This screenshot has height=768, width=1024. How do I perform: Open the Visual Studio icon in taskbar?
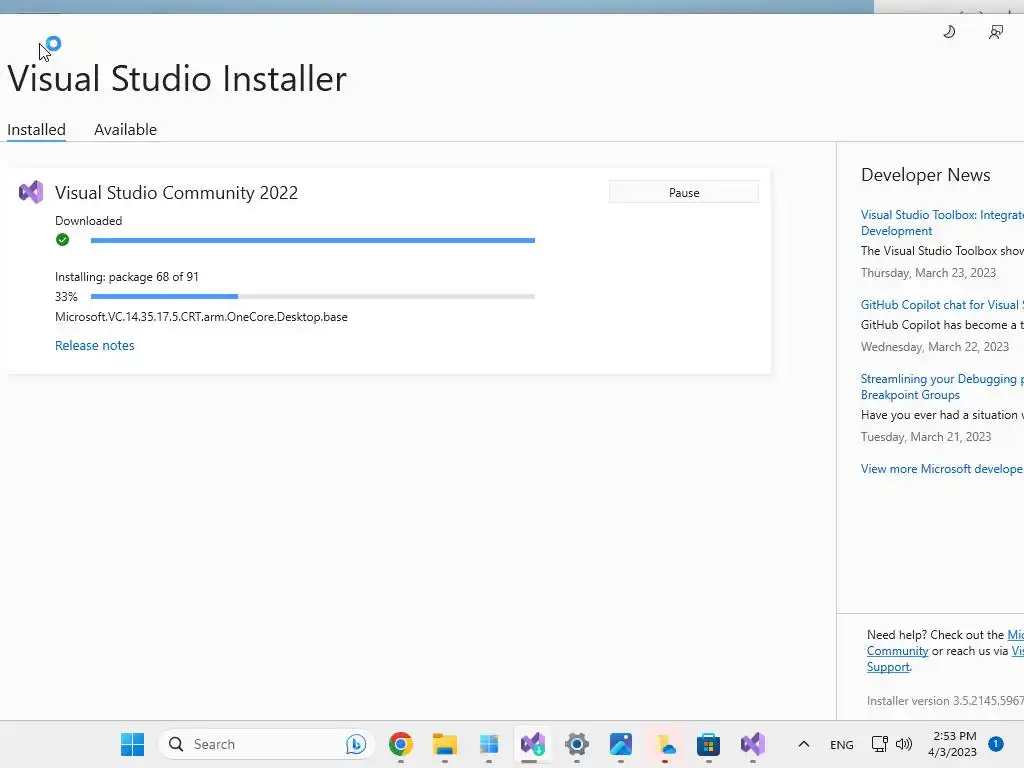click(x=752, y=744)
